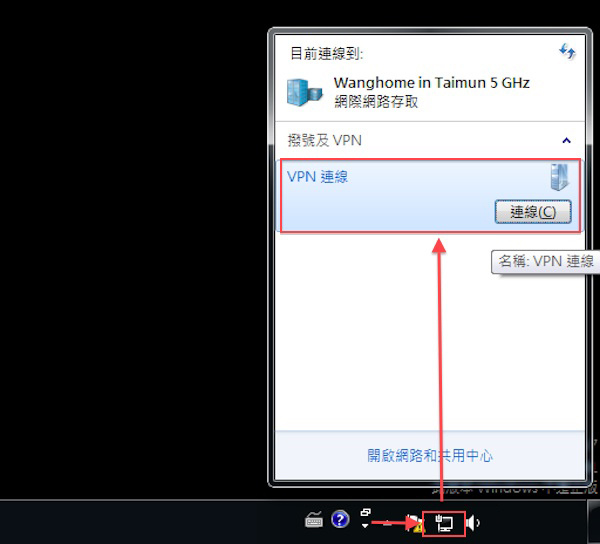Click the 撥號及 VPN section header

(x=324, y=140)
